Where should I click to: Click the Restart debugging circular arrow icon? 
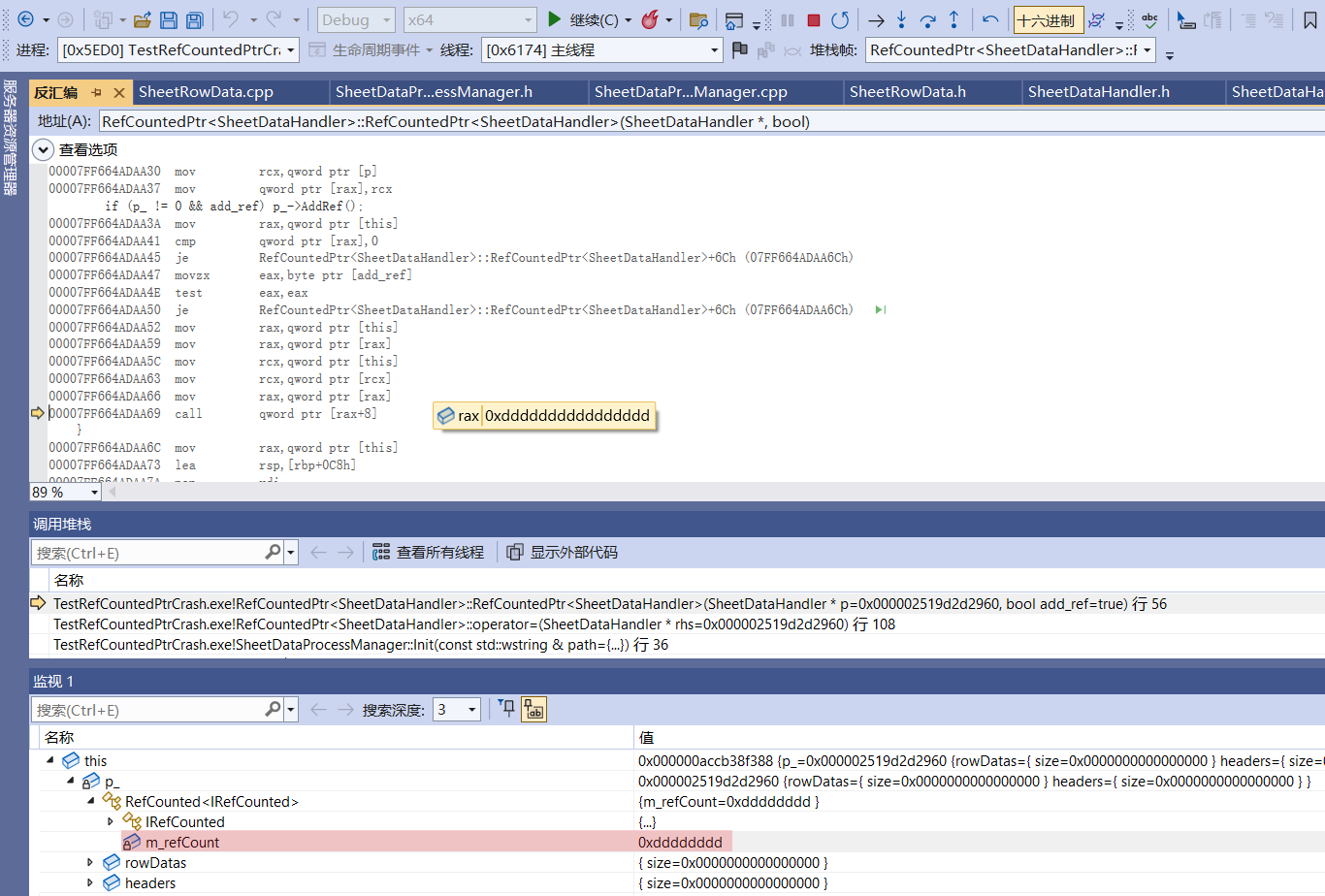pyautogui.click(x=840, y=19)
